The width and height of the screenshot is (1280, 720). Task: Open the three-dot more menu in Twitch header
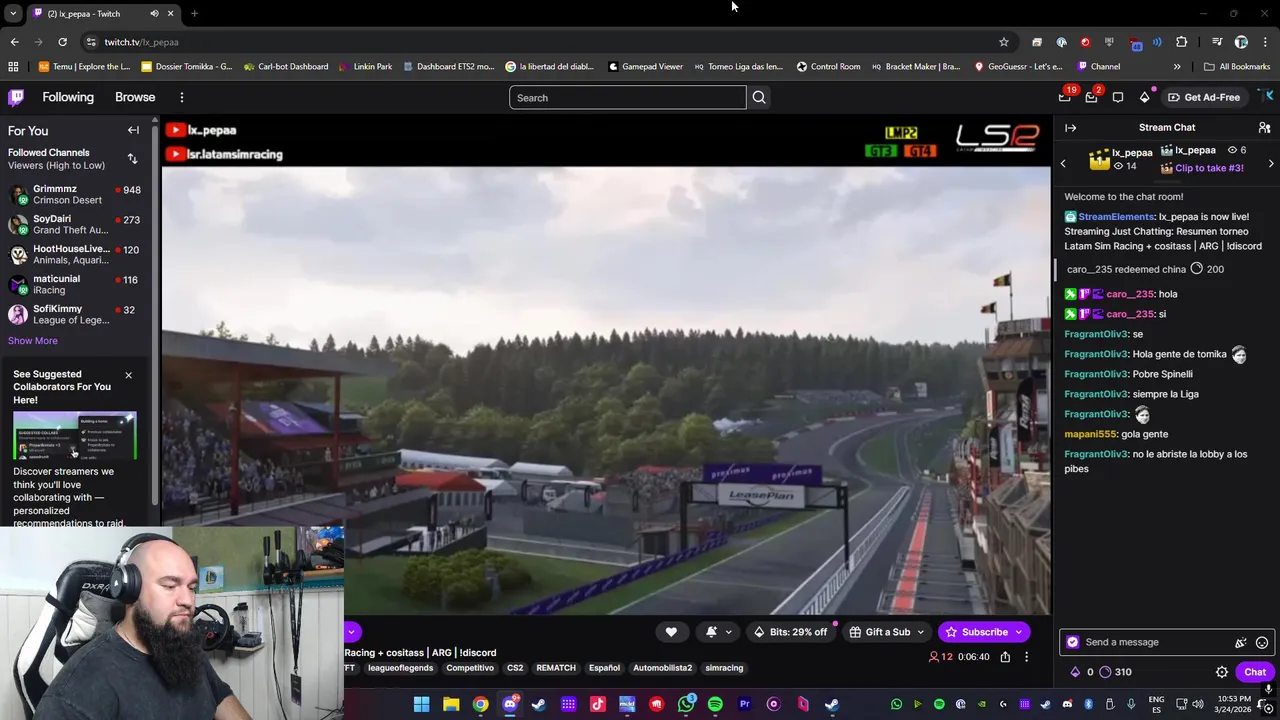click(x=182, y=97)
